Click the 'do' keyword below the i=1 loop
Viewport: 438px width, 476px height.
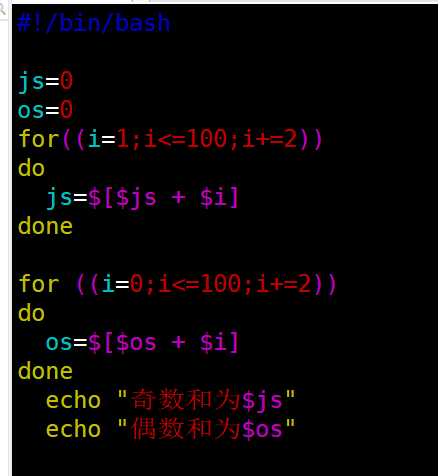click(x=31, y=168)
